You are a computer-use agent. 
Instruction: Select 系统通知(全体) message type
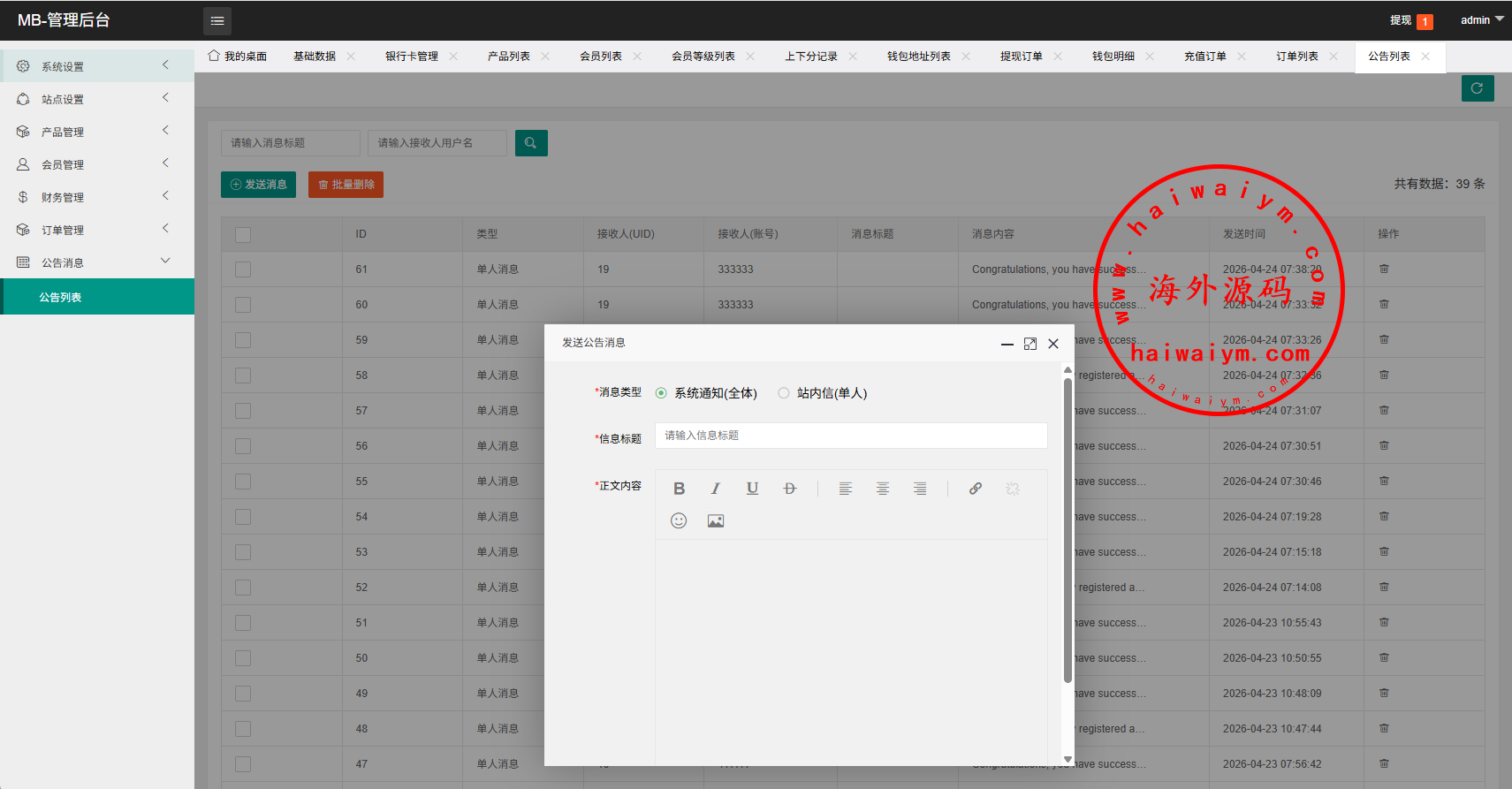[661, 393]
